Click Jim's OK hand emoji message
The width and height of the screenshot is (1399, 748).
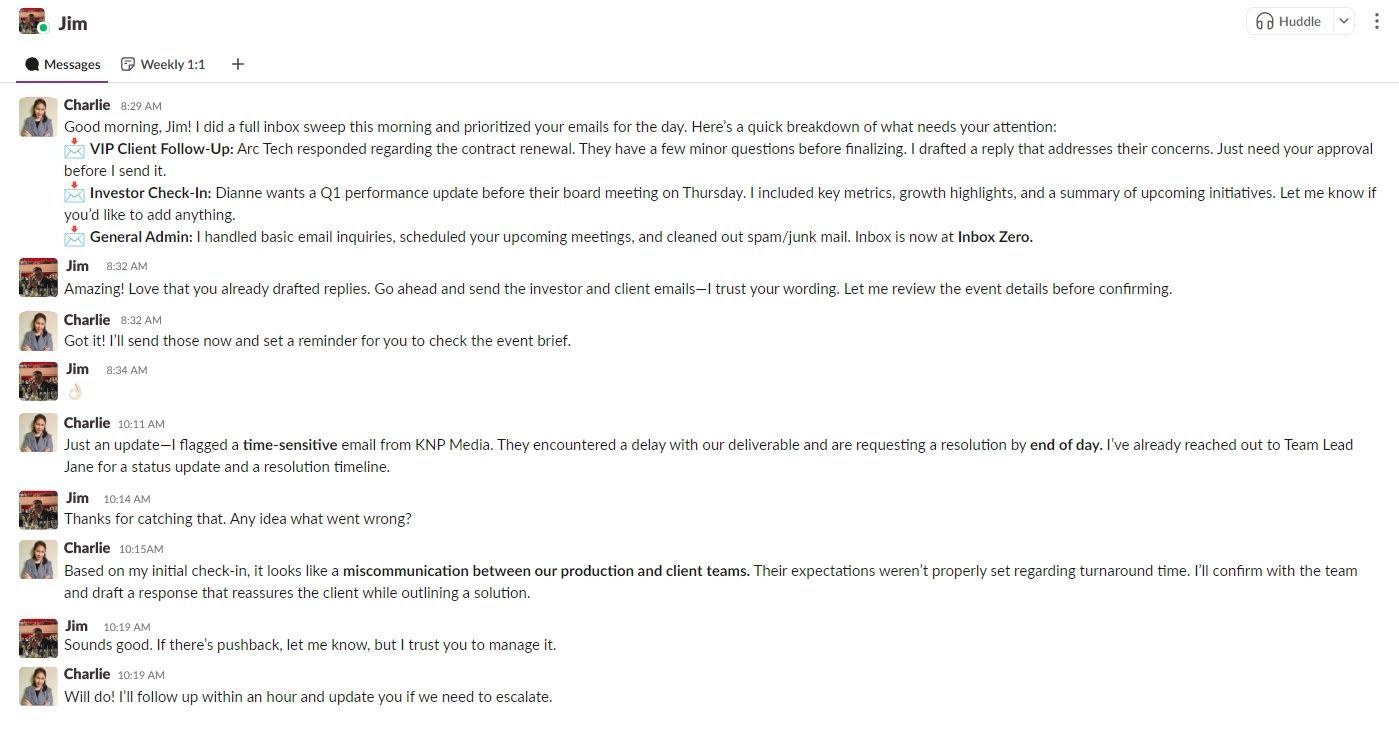pos(75,392)
